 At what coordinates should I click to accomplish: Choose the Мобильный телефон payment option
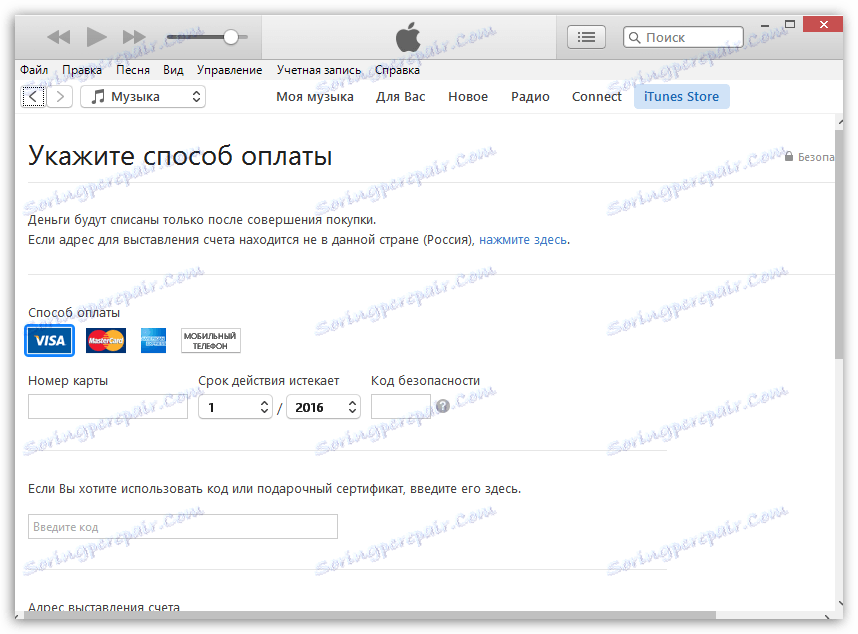pyautogui.click(x=211, y=340)
